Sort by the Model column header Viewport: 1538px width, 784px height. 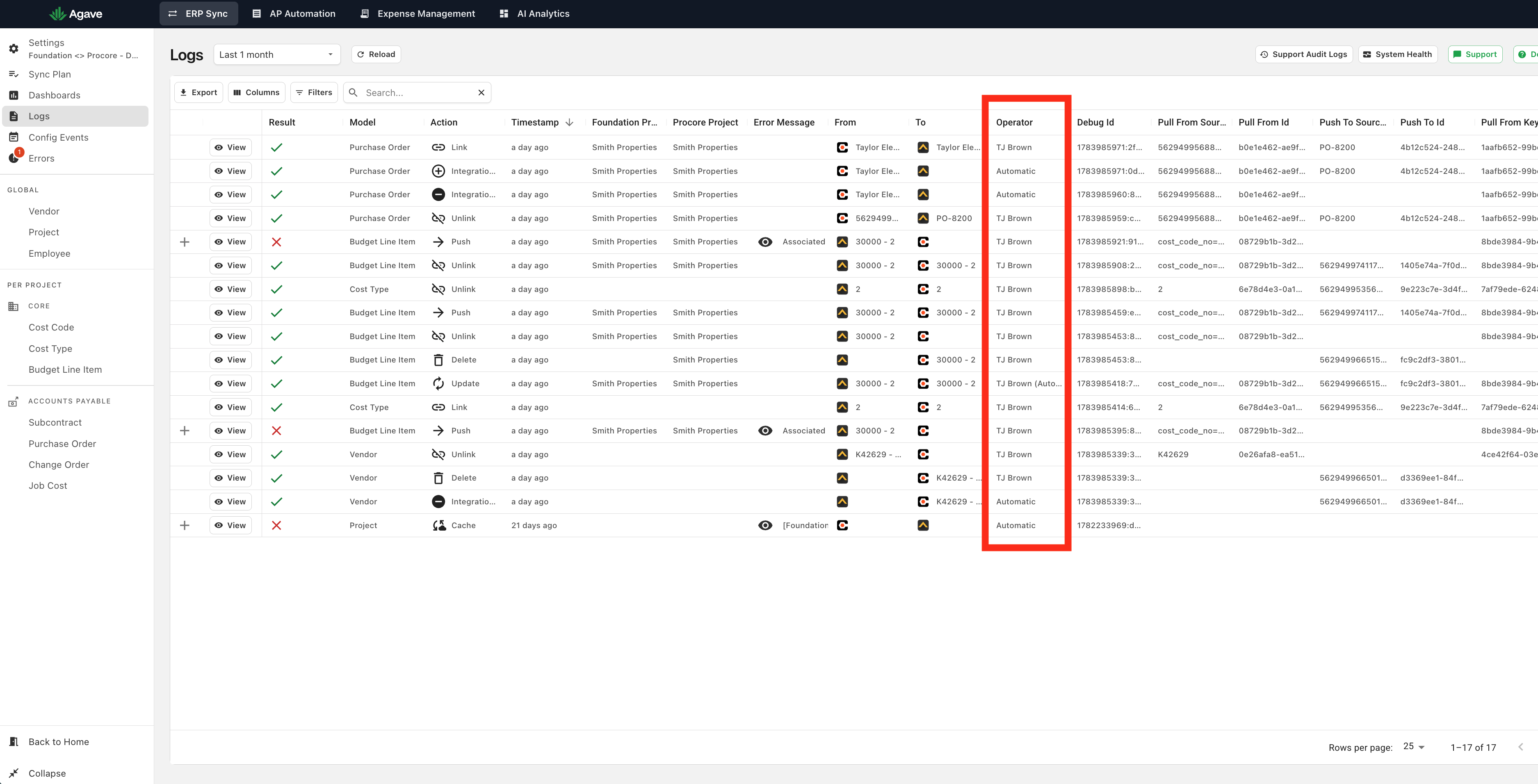[x=363, y=123]
